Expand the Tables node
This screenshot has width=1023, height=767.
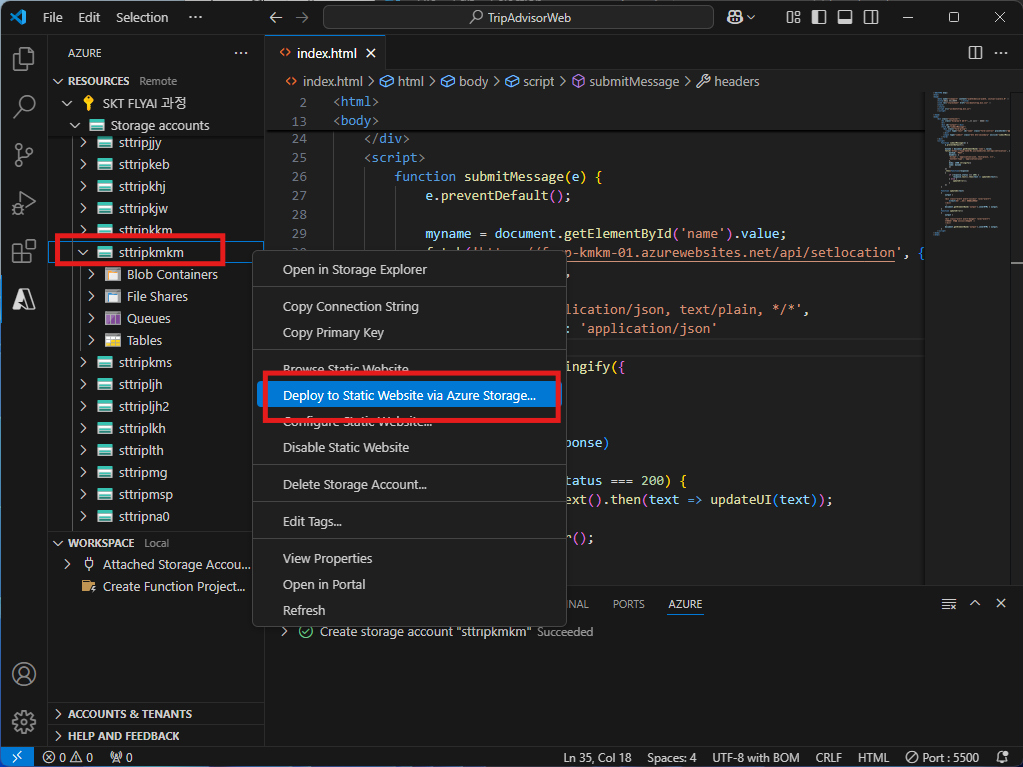pos(91,340)
